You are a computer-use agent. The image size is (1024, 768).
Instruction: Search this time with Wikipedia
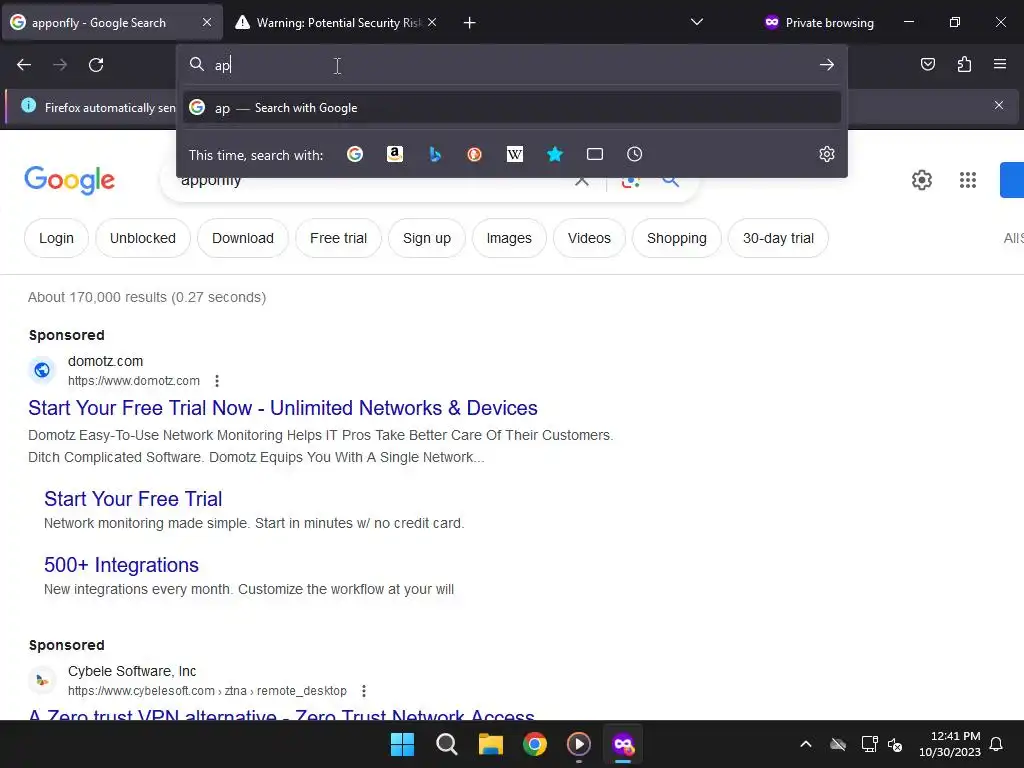click(x=515, y=154)
